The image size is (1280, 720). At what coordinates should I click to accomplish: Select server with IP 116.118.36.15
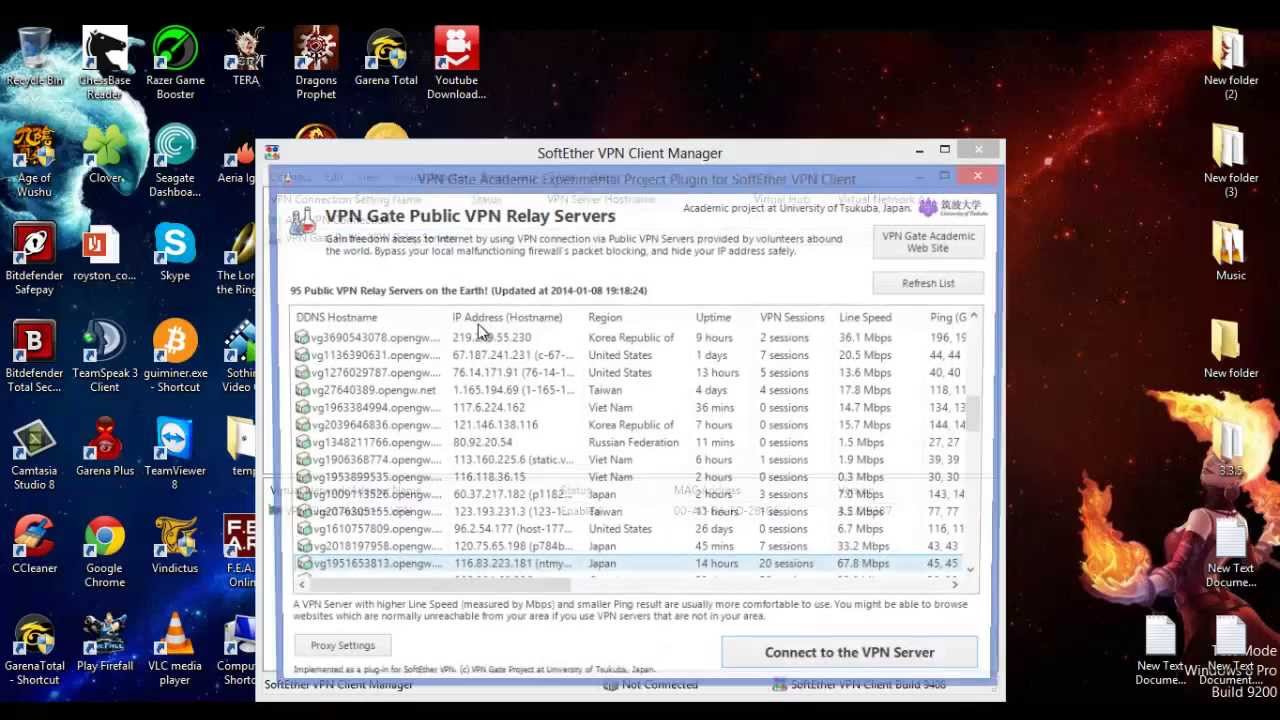point(629,477)
